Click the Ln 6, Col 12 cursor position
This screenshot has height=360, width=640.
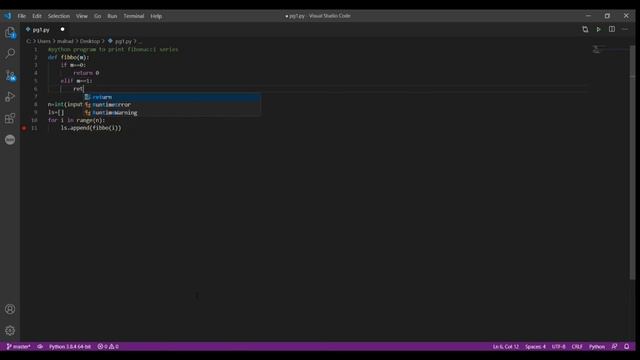pyautogui.click(x=505, y=347)
